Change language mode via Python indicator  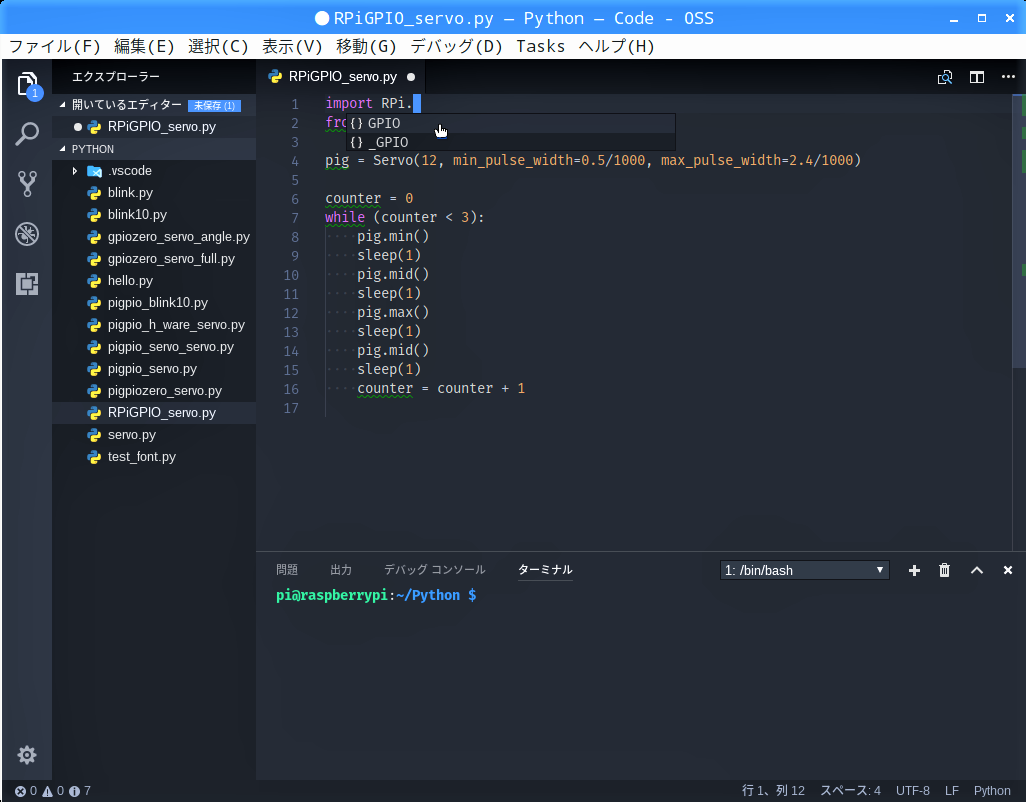[992, 791]
